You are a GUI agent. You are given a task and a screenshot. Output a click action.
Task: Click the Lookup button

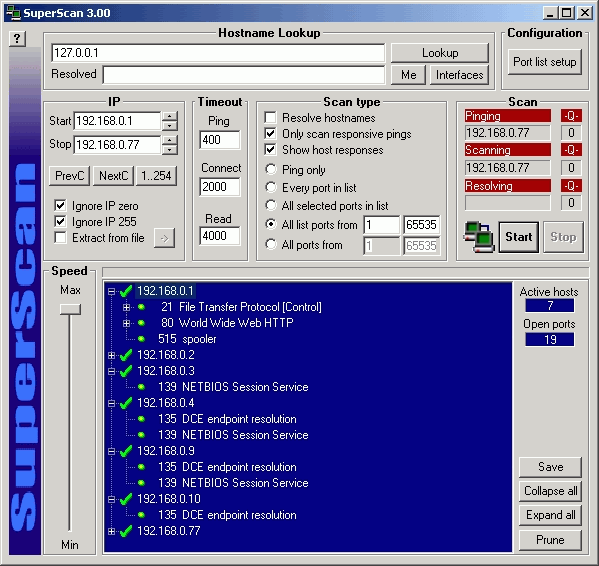pyautogui.click(x=440, y=53)
